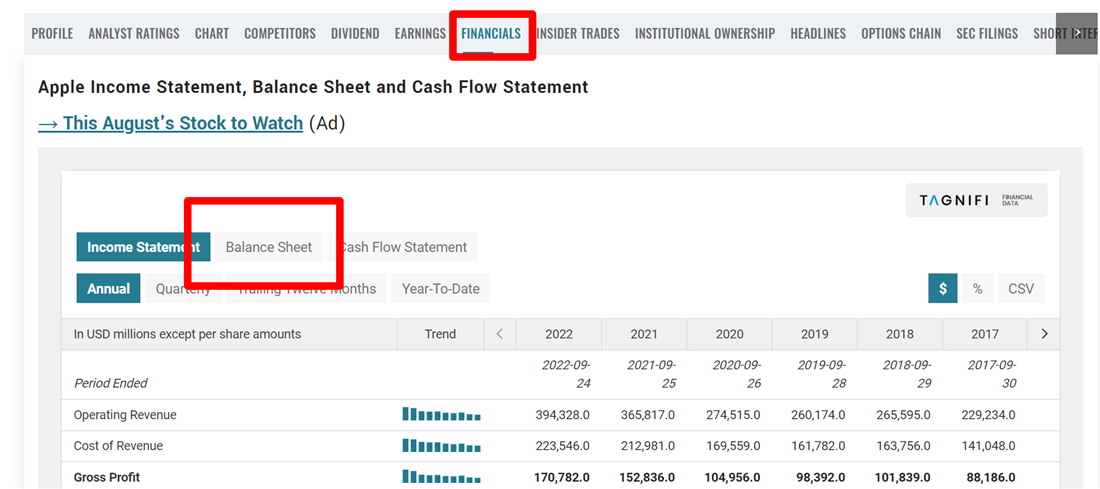Screen dimensions: 1100x489
Task: Click the 2022 column header
Action: 559,334
